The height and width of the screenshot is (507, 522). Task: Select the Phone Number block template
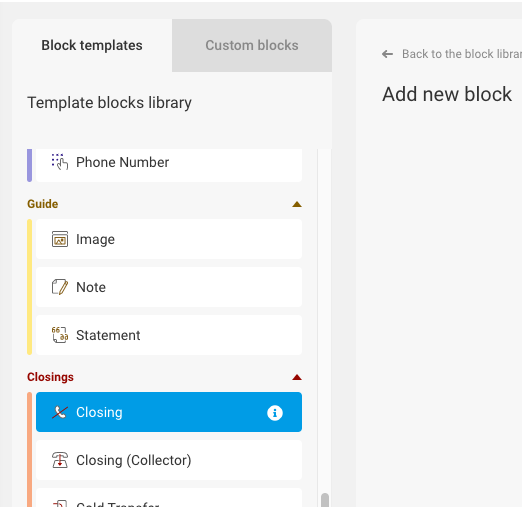169,165
